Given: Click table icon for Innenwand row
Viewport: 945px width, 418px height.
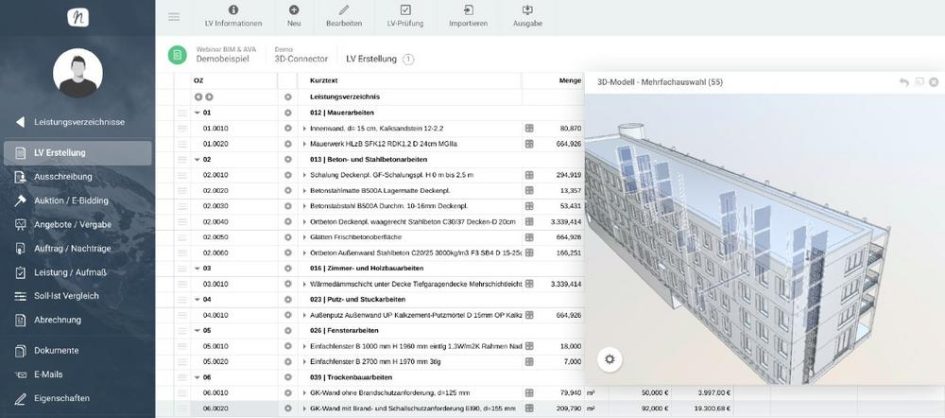Looking at the screenshot, I should 529,129.
